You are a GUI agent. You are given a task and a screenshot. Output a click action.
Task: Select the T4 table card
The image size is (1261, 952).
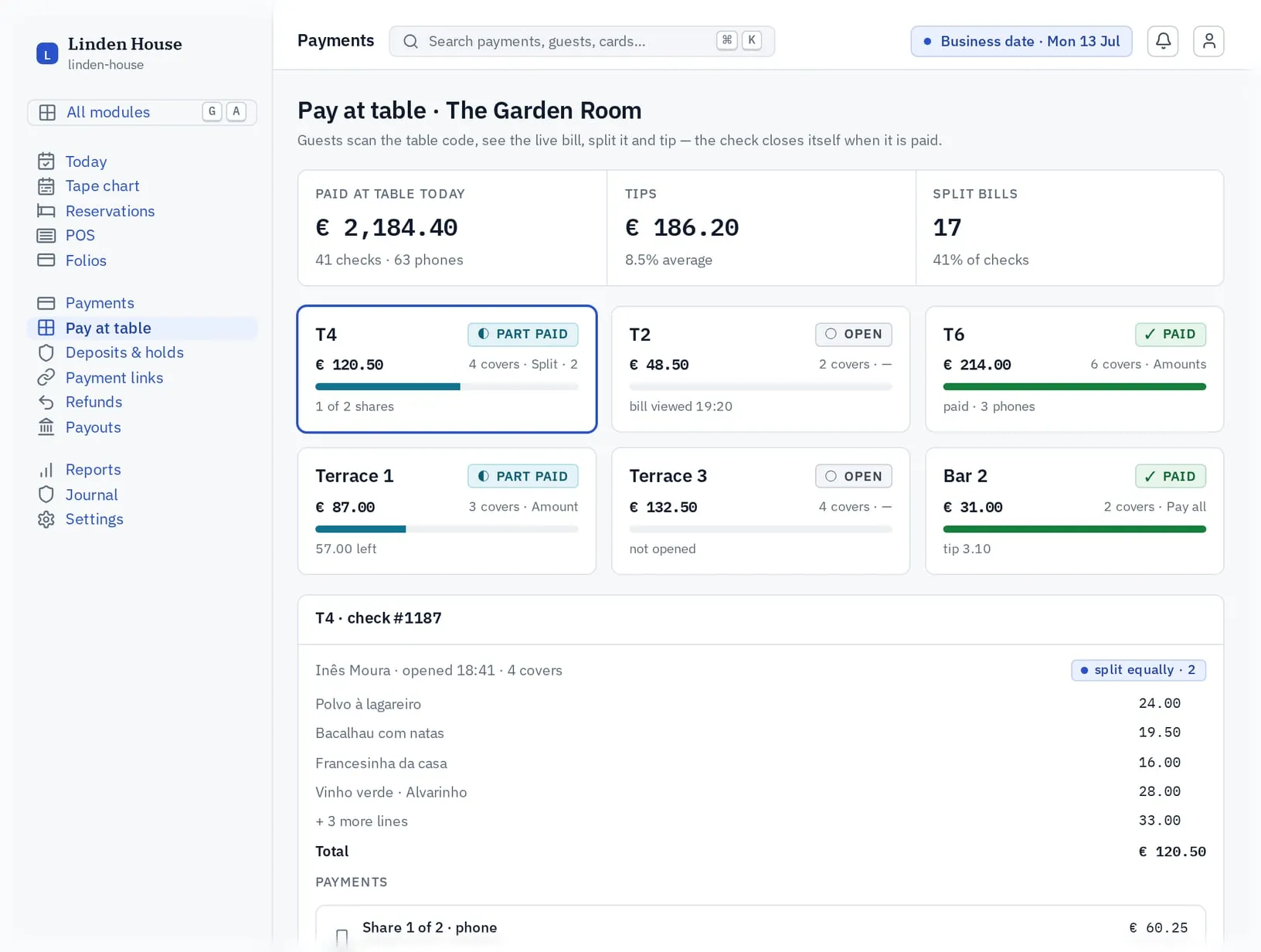point(447,369)
